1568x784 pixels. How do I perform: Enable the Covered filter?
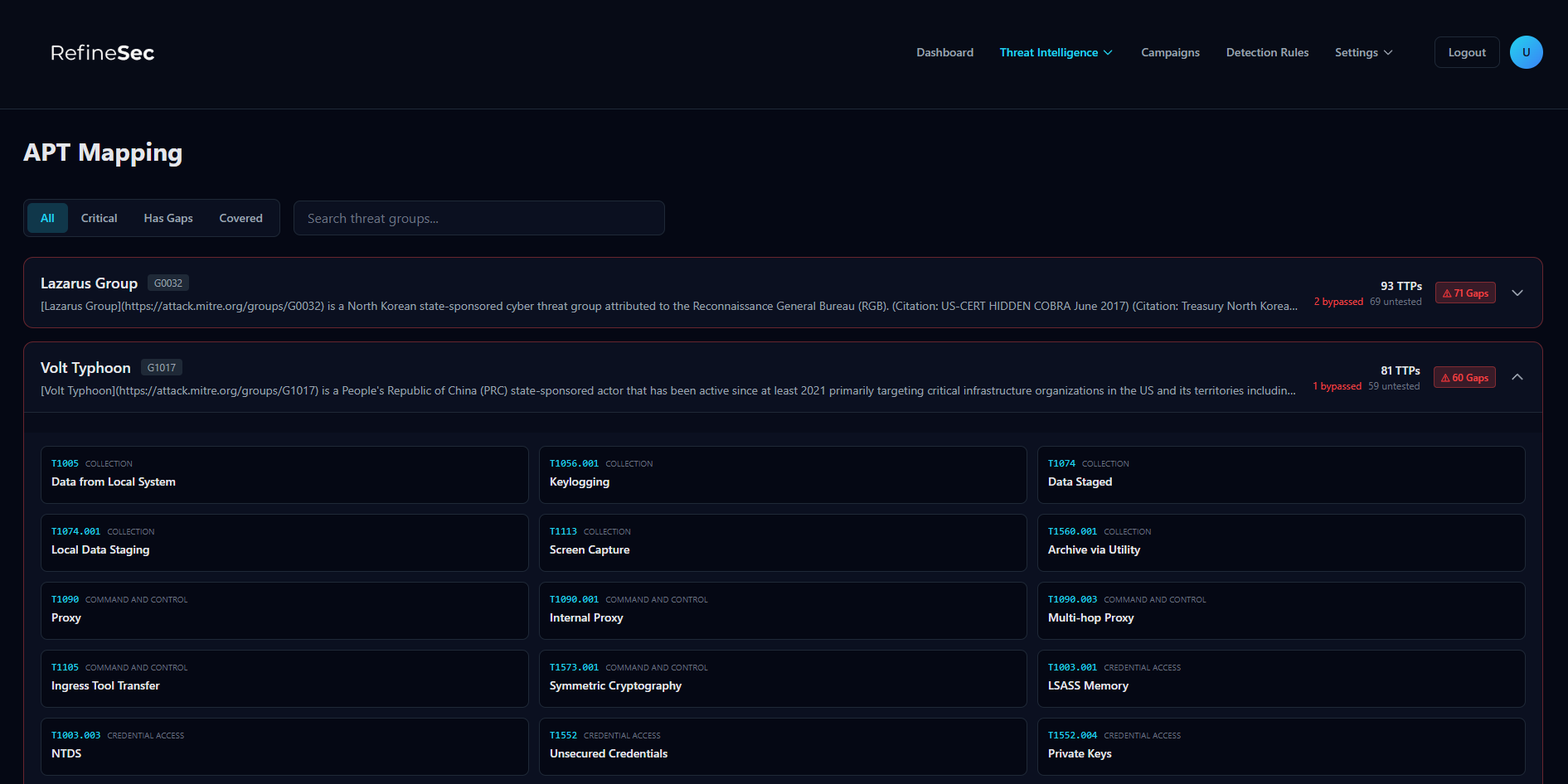coord(240,218)
